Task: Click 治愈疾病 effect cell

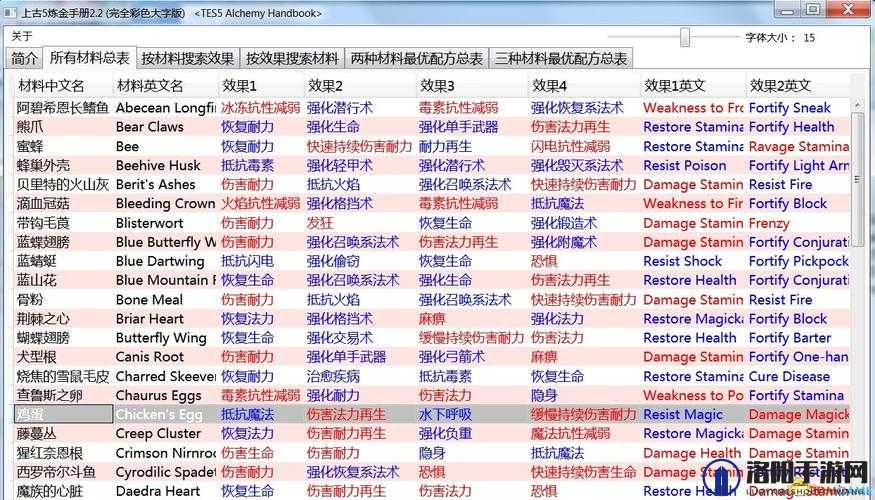Action: point(333,376)
